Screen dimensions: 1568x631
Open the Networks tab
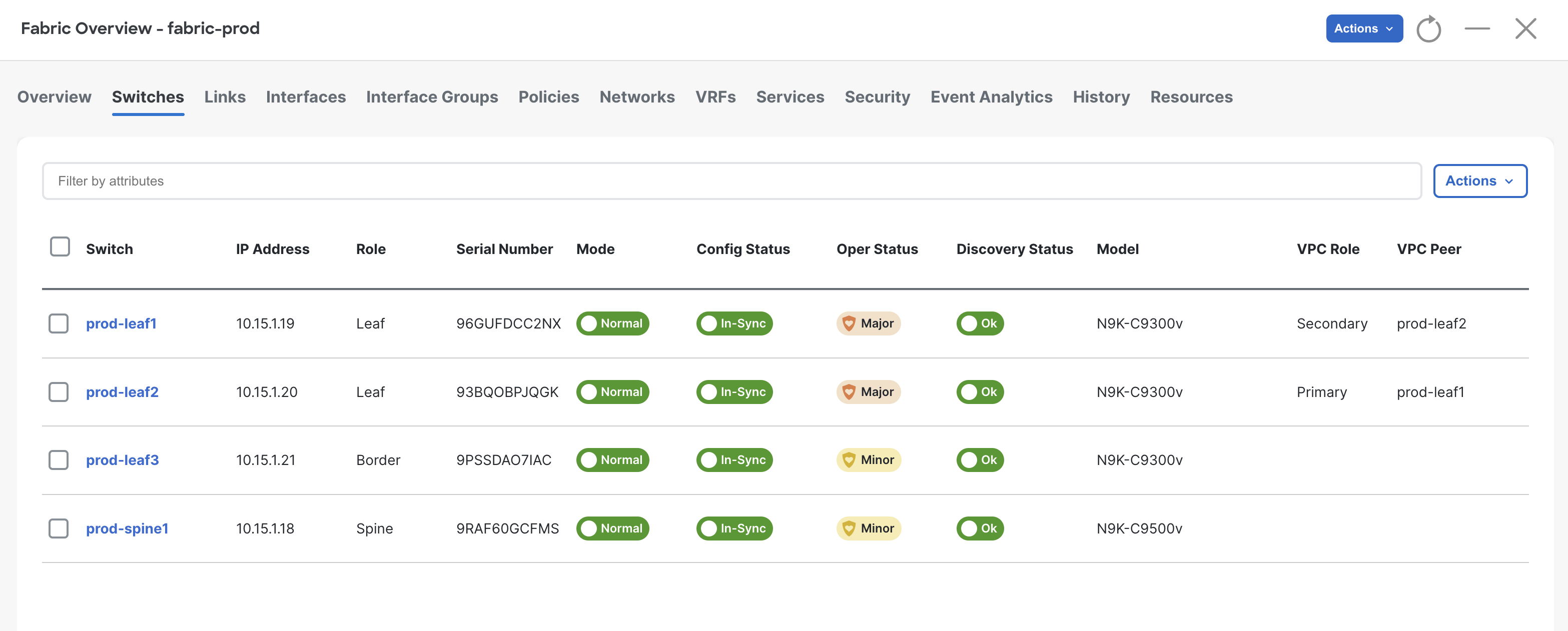pyautogui.click(x=637, y=96)
